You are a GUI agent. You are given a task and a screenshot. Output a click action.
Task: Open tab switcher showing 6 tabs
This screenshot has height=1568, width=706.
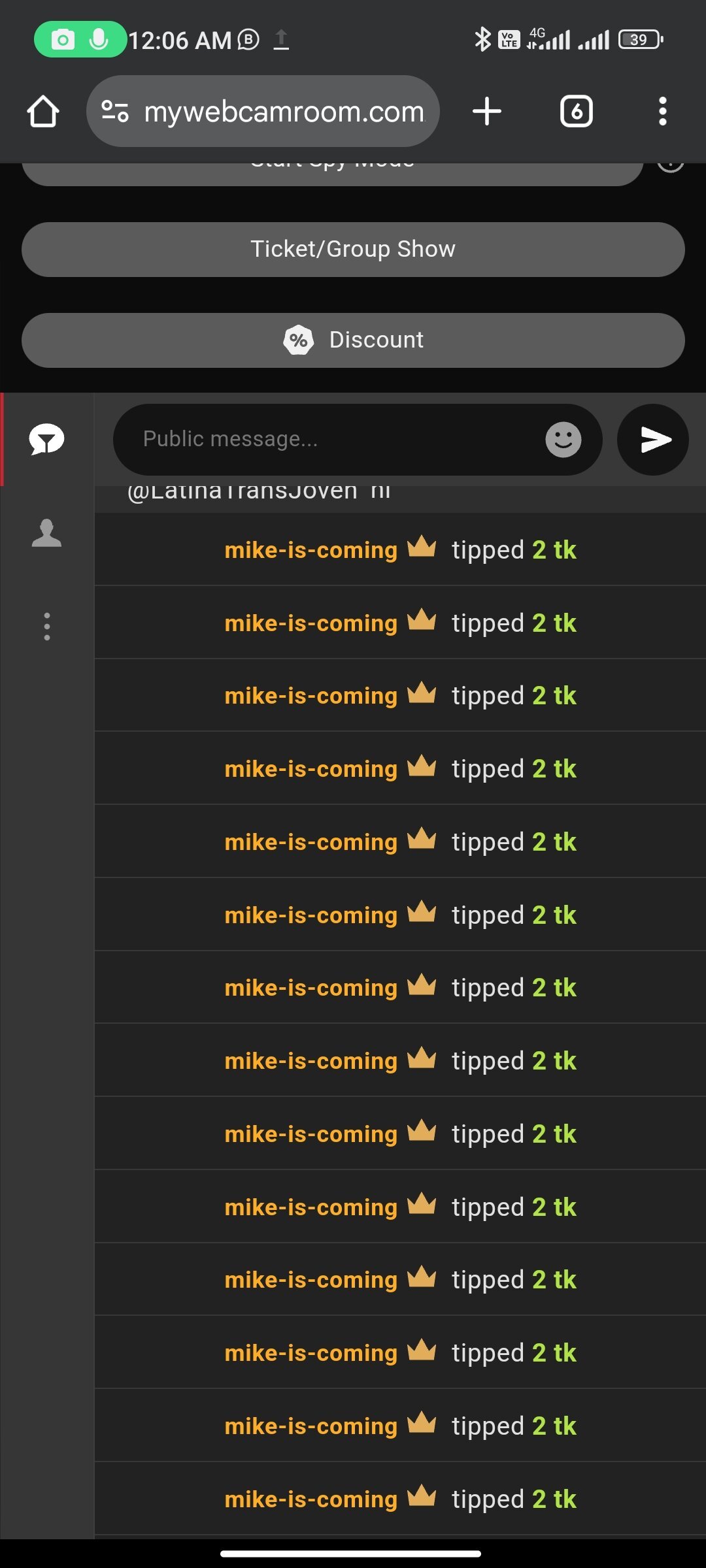point(577,111)
